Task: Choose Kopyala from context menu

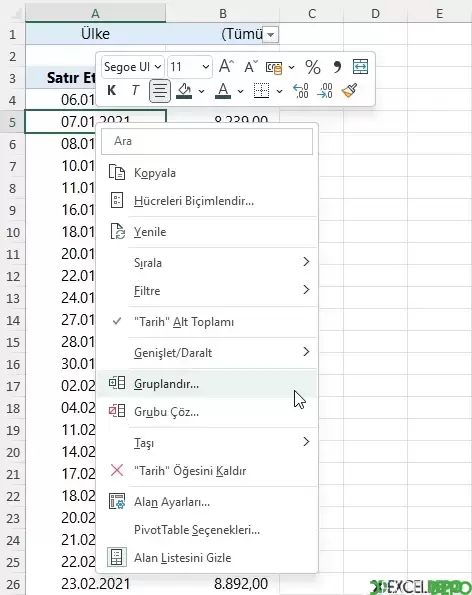Action: tap(207, 173)
